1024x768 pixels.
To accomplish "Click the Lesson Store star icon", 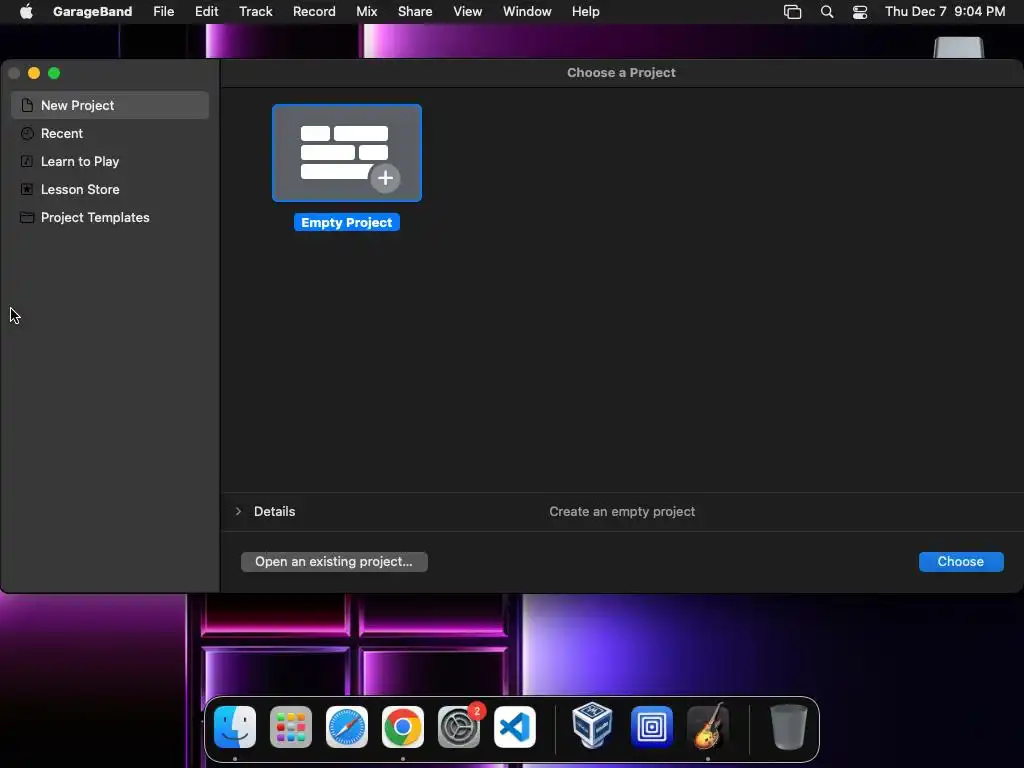I will pyautogui.click(x=27, y=189).
